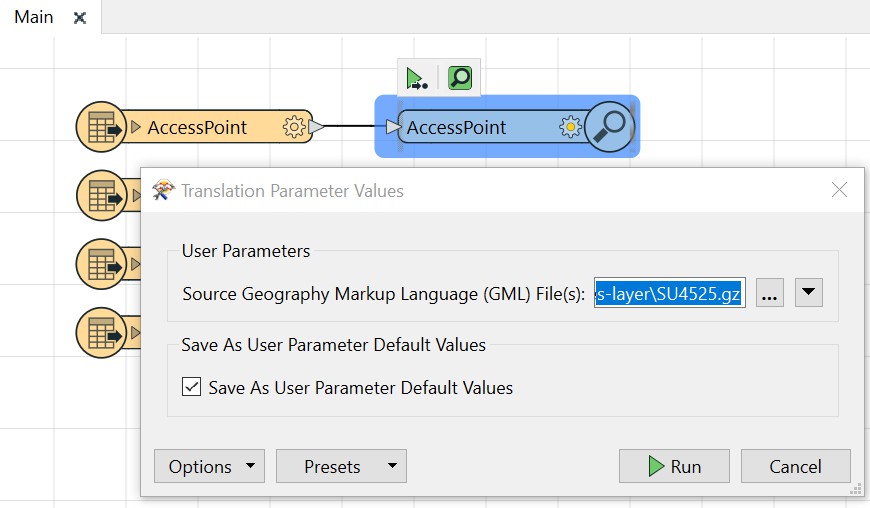
Task: Close the Translation Parameter Values dialog
Action: [x=839, y=190]
